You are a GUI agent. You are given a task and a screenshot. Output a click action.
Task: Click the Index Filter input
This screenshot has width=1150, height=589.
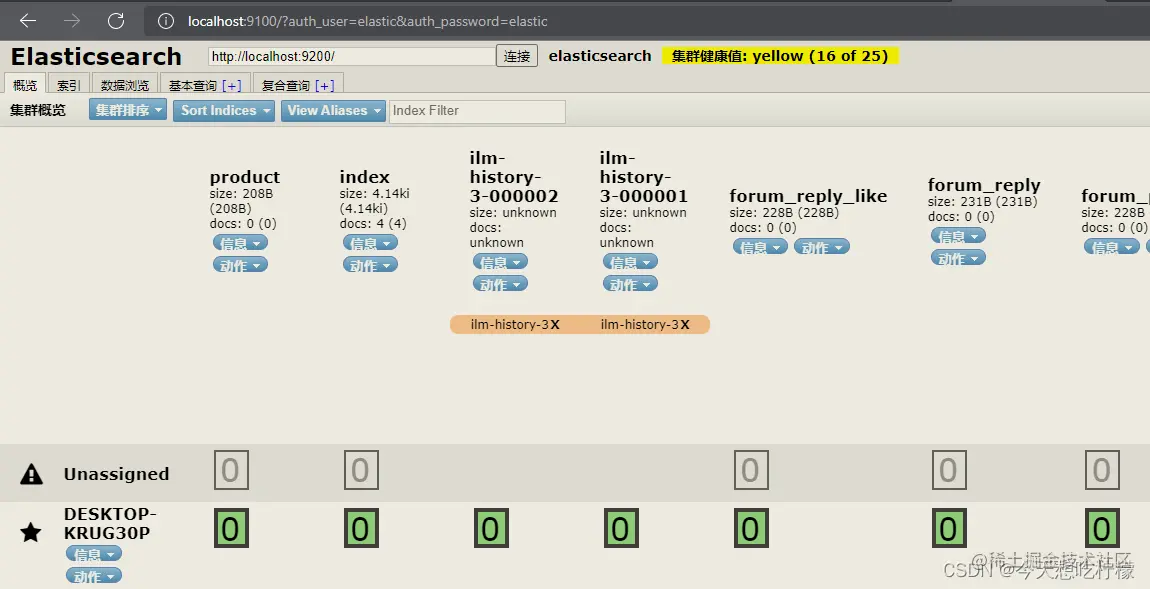point(477,111)
